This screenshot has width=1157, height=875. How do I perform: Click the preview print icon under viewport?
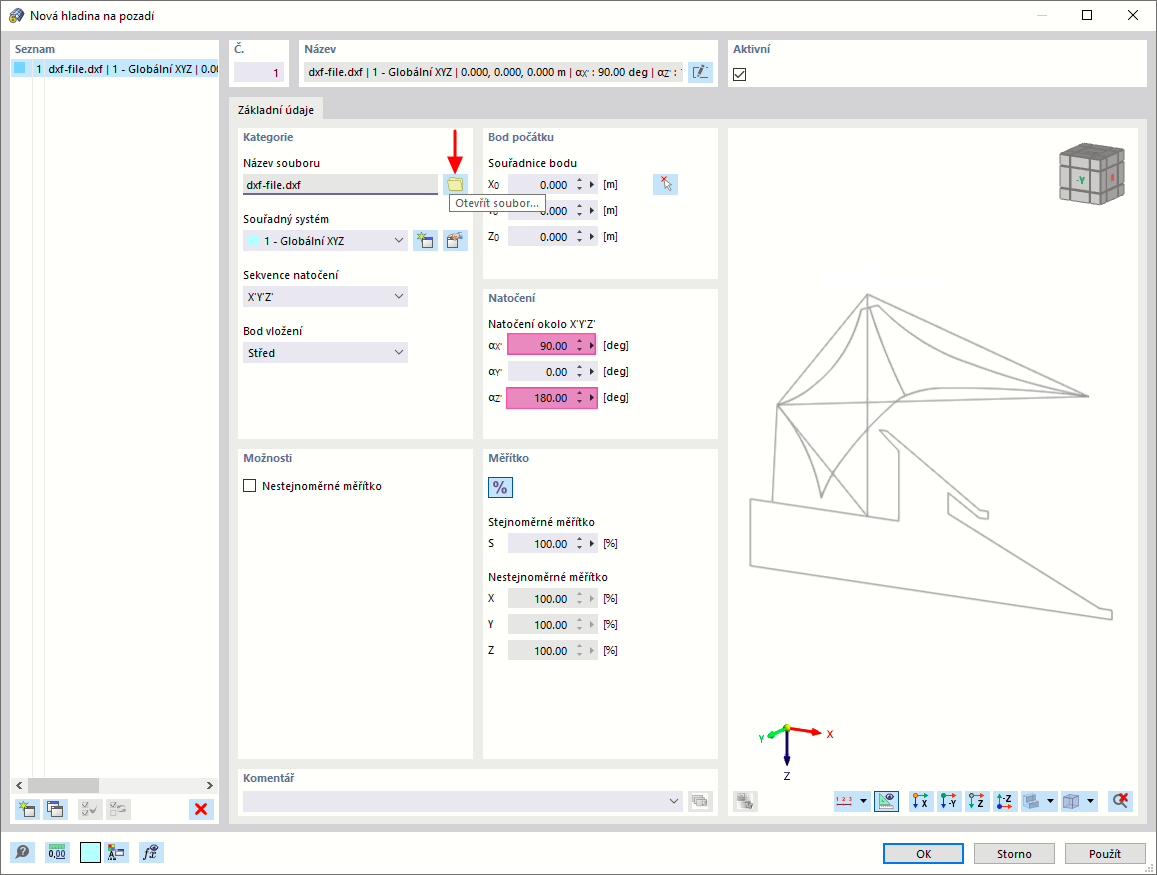745,801
